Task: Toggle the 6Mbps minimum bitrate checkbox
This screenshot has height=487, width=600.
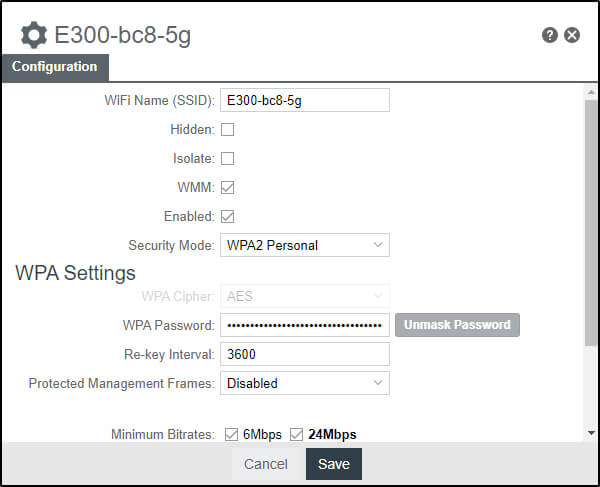Action: [x=232, y=434]
